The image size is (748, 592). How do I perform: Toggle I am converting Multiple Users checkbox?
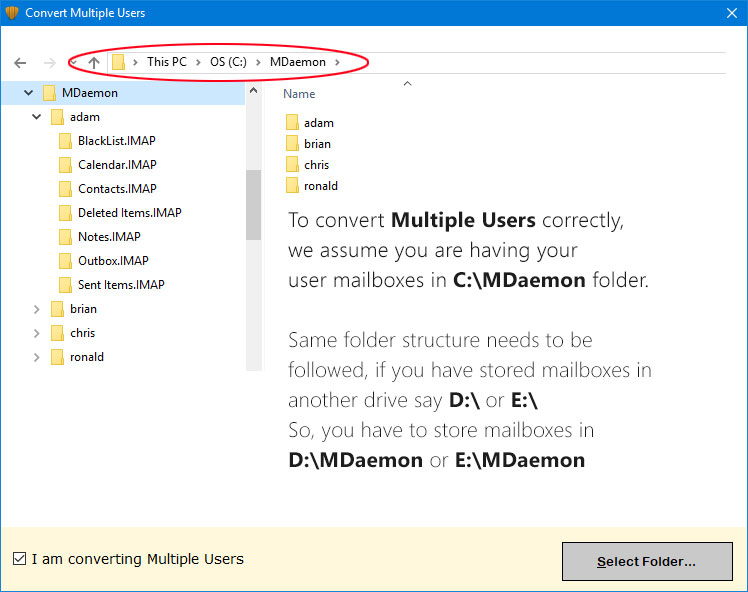pyautogui.click(x=20, y=559)
